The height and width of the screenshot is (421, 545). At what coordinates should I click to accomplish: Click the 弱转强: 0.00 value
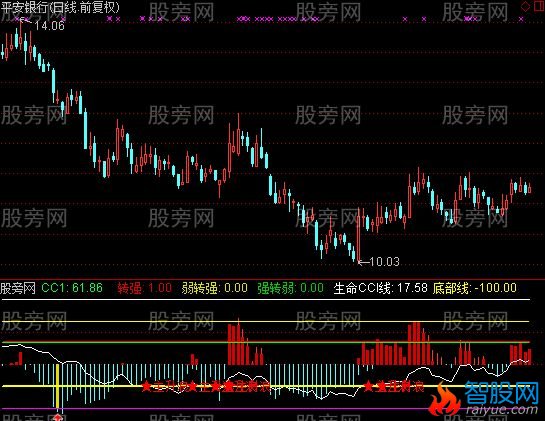[215, 288]
